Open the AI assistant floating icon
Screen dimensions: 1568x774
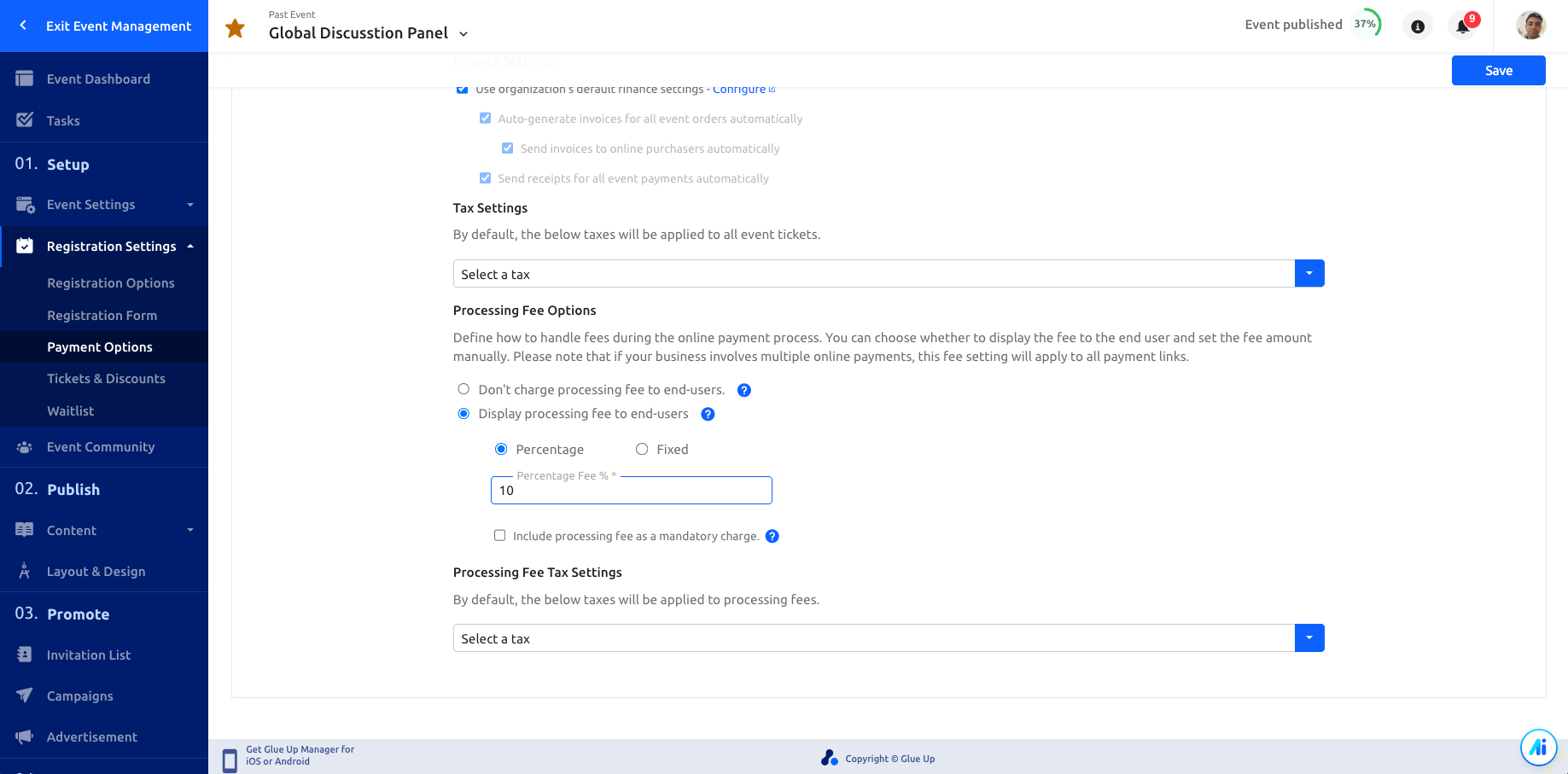pos(1538,748)
